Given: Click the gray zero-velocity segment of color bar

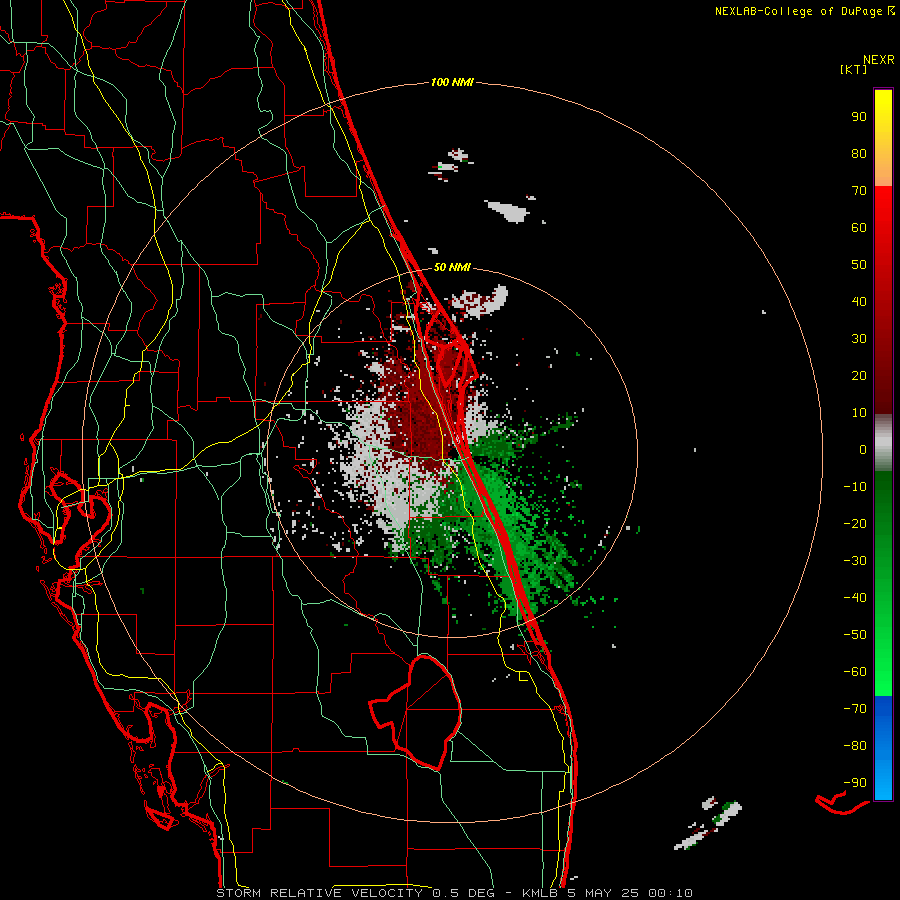Looking at the screenshot, I should pyautogui.click(x=883, y=443).
